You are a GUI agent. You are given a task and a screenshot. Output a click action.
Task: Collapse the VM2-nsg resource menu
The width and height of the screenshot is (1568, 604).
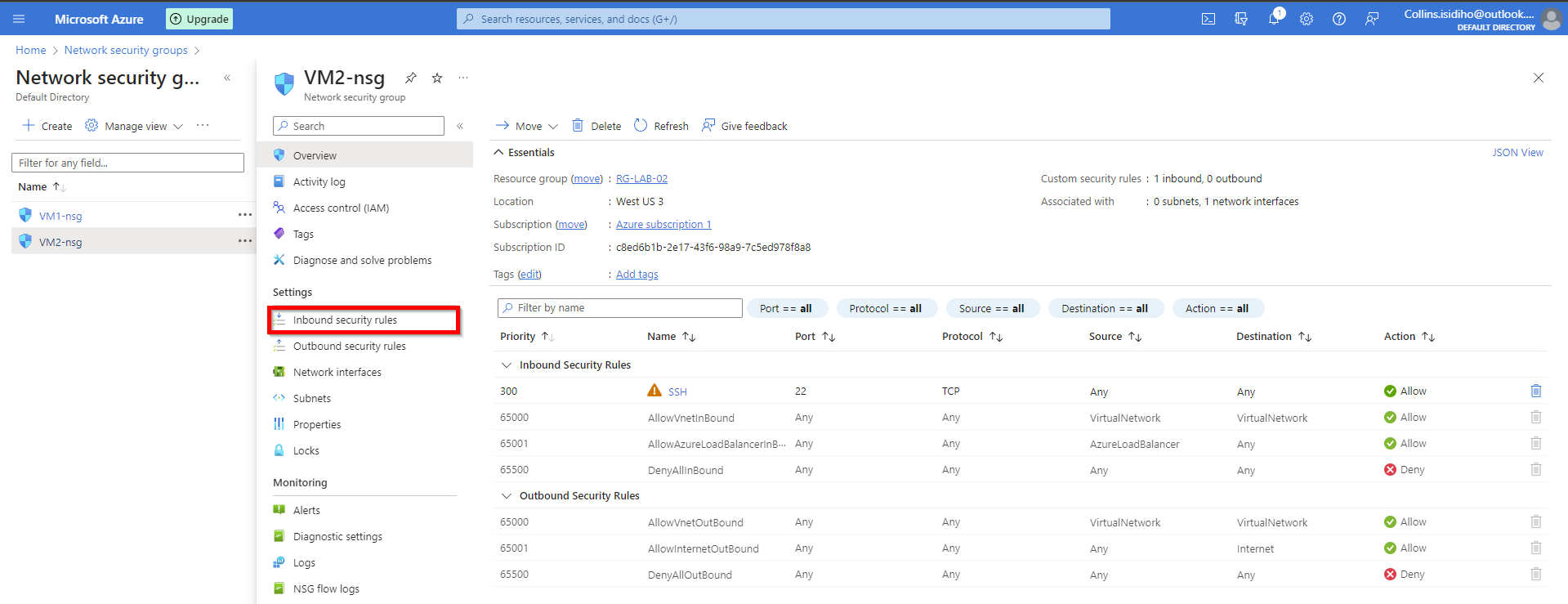tap(460, 126)
